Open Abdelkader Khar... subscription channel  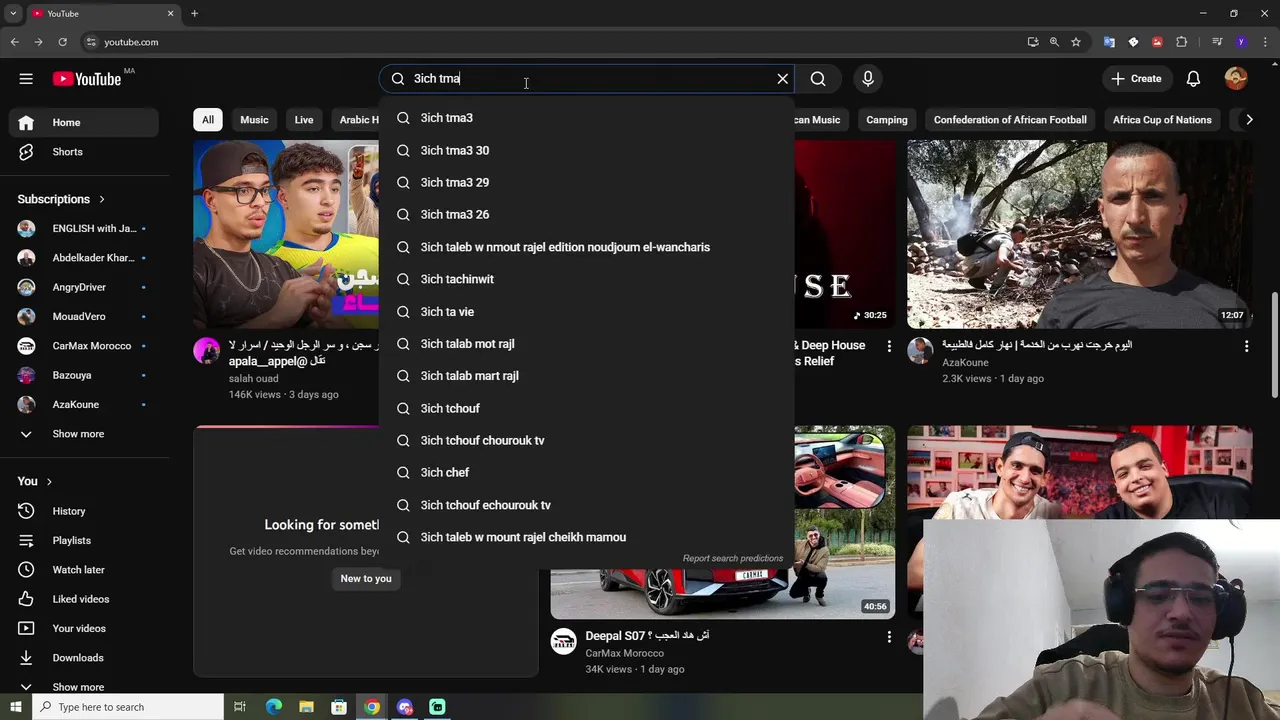[x=84, y=258]
